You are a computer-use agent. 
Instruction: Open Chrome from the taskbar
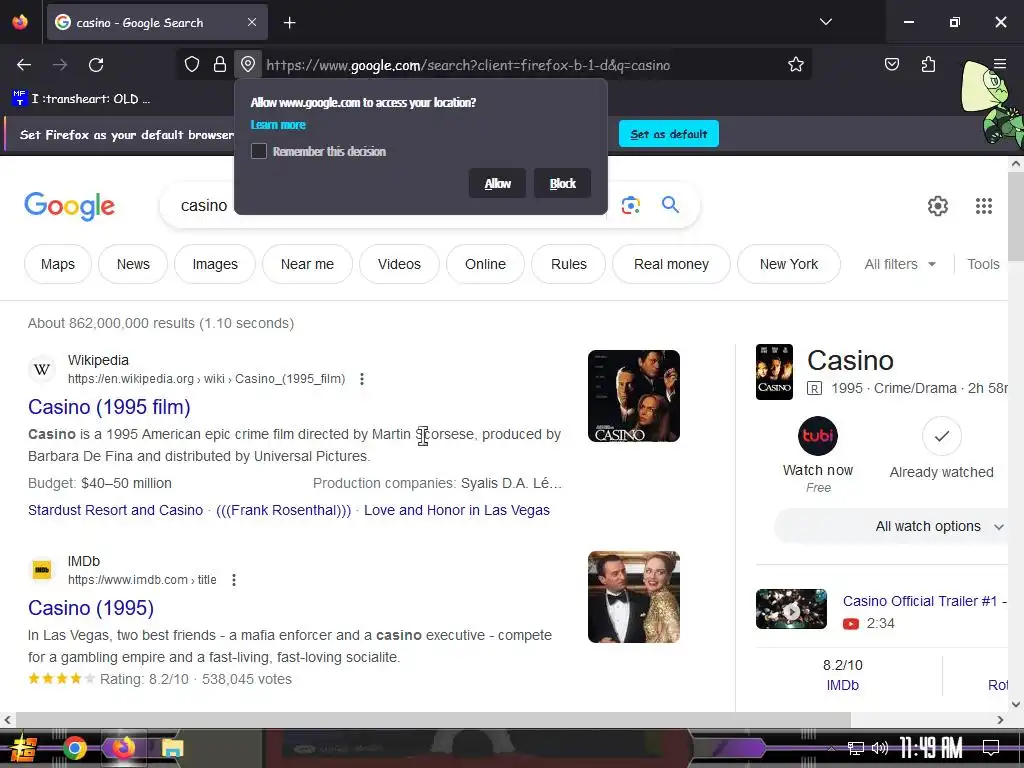click(x=74, y=748)
